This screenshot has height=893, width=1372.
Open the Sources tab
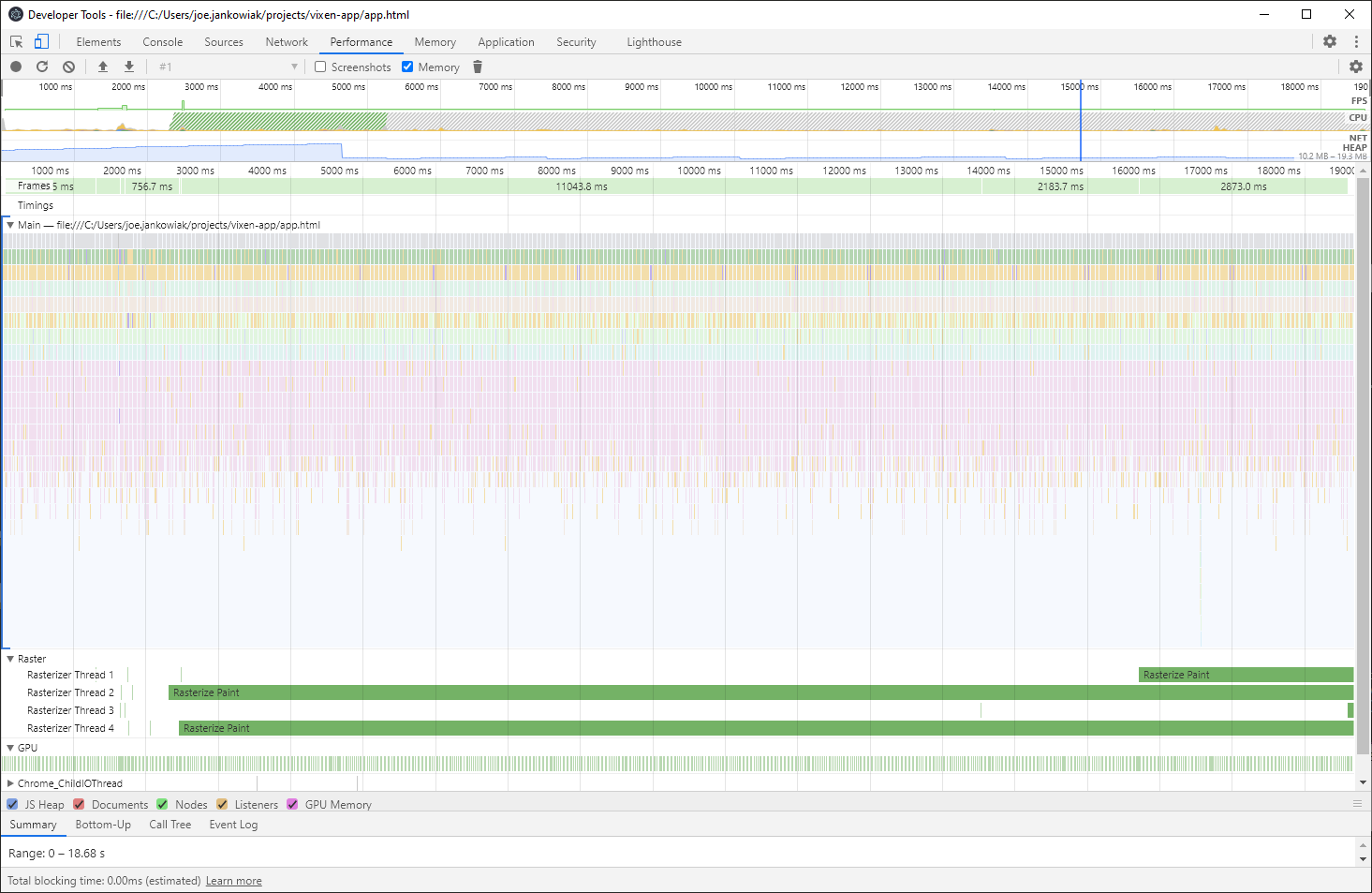point(224,42)
